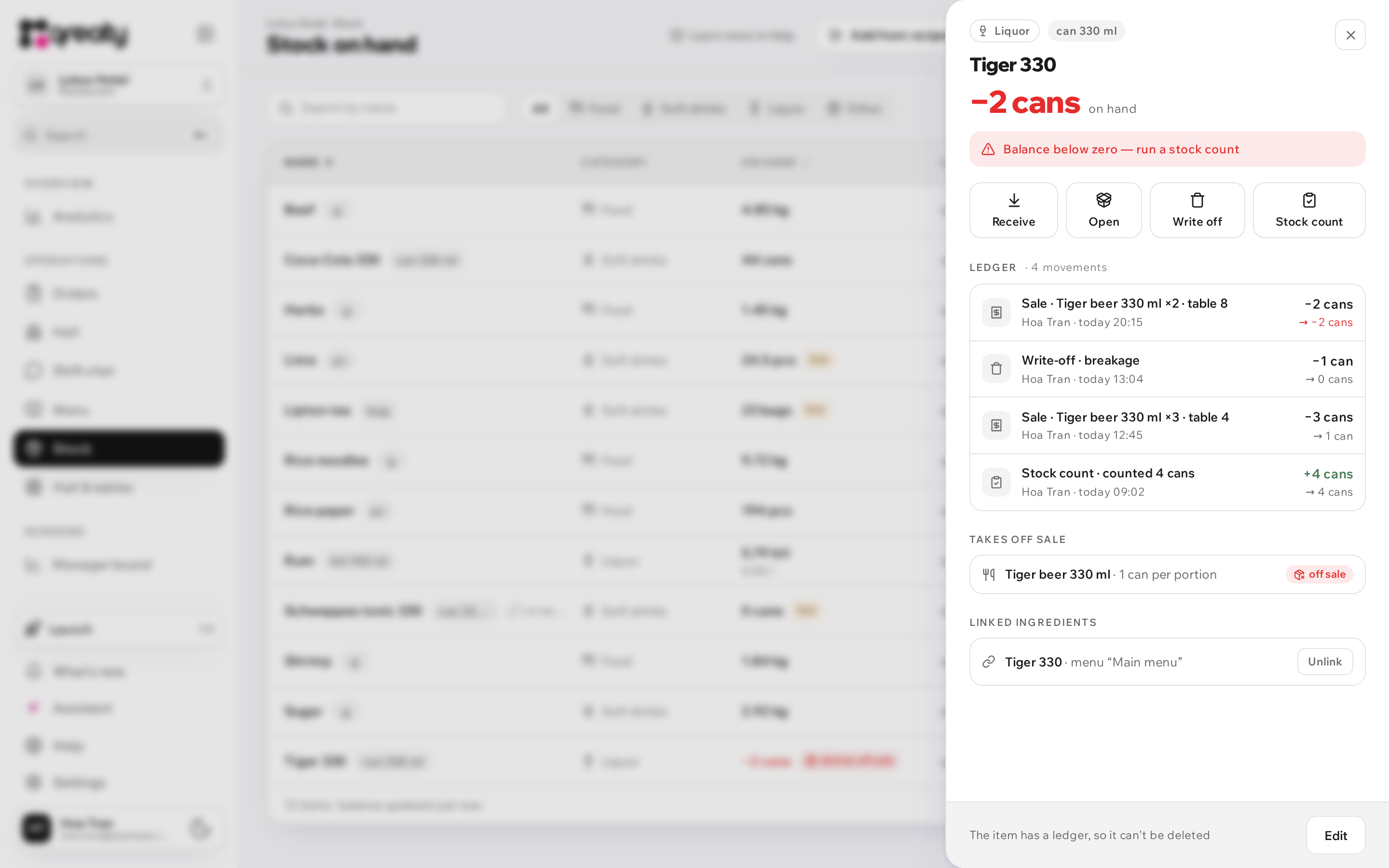
Task: Click 'Tiger beer 330 ml' dish name
Action: coord(1057,574)
